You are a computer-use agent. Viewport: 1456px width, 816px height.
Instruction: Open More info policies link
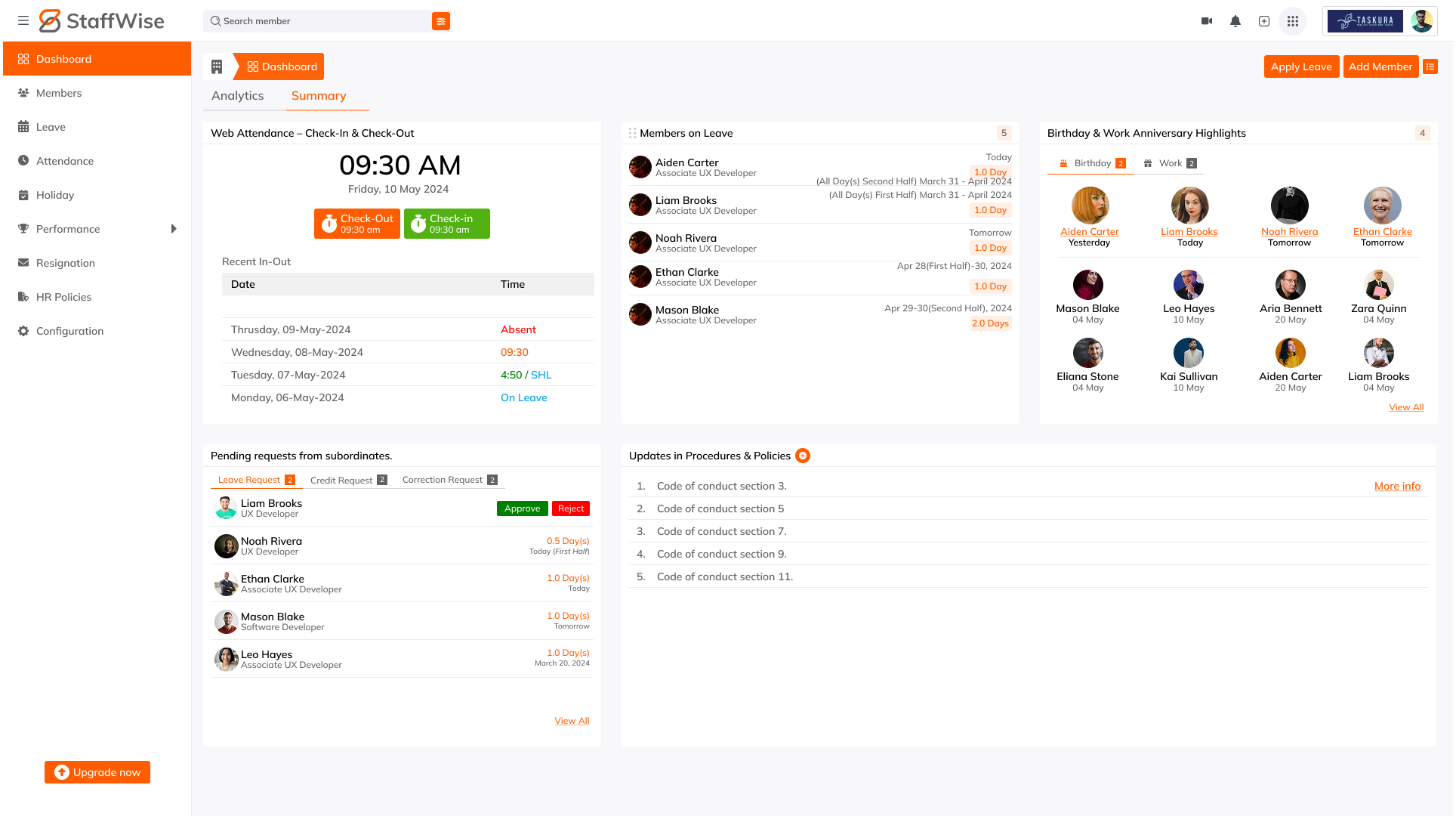(1397, 486)
